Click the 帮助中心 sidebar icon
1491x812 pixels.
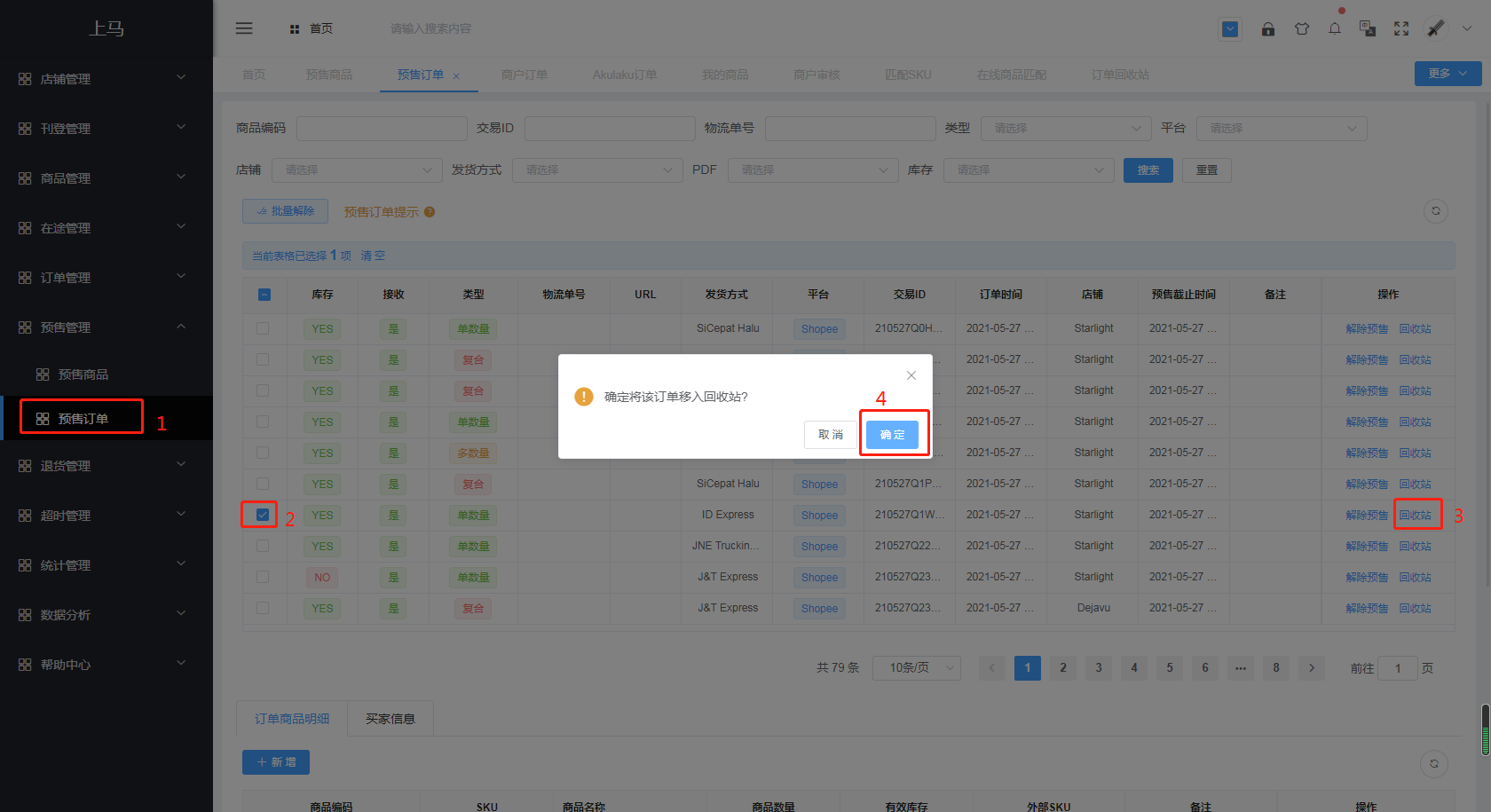pyautogui.click(x=25, y=665)
